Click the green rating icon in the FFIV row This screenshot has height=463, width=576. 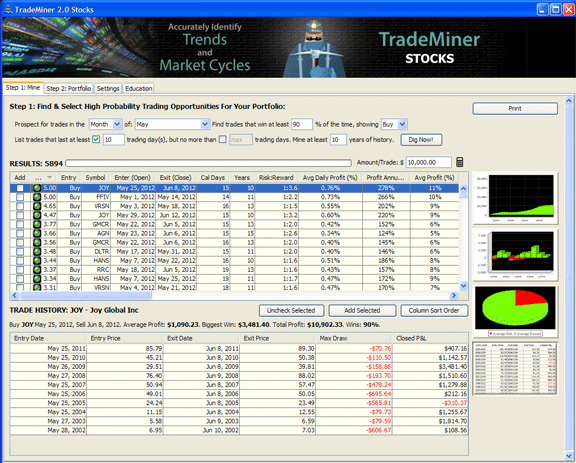[x=37, y=197]
